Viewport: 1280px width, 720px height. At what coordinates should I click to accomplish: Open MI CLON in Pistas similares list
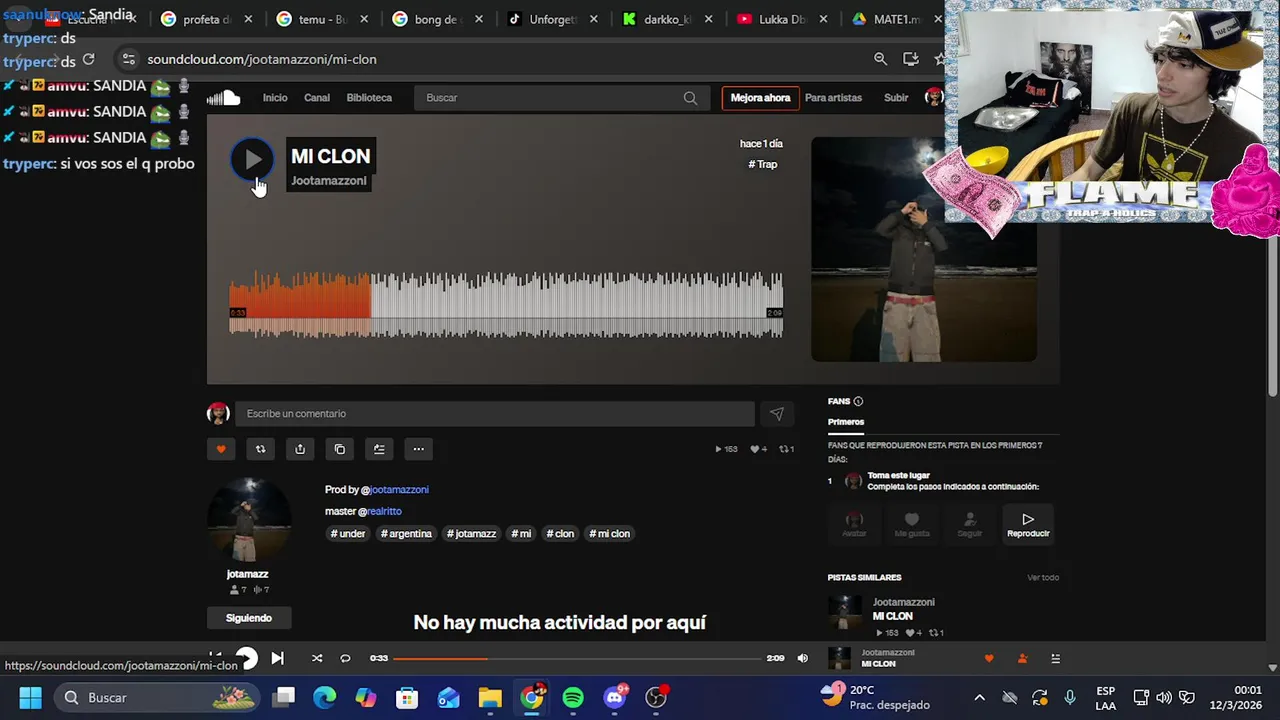893,616
